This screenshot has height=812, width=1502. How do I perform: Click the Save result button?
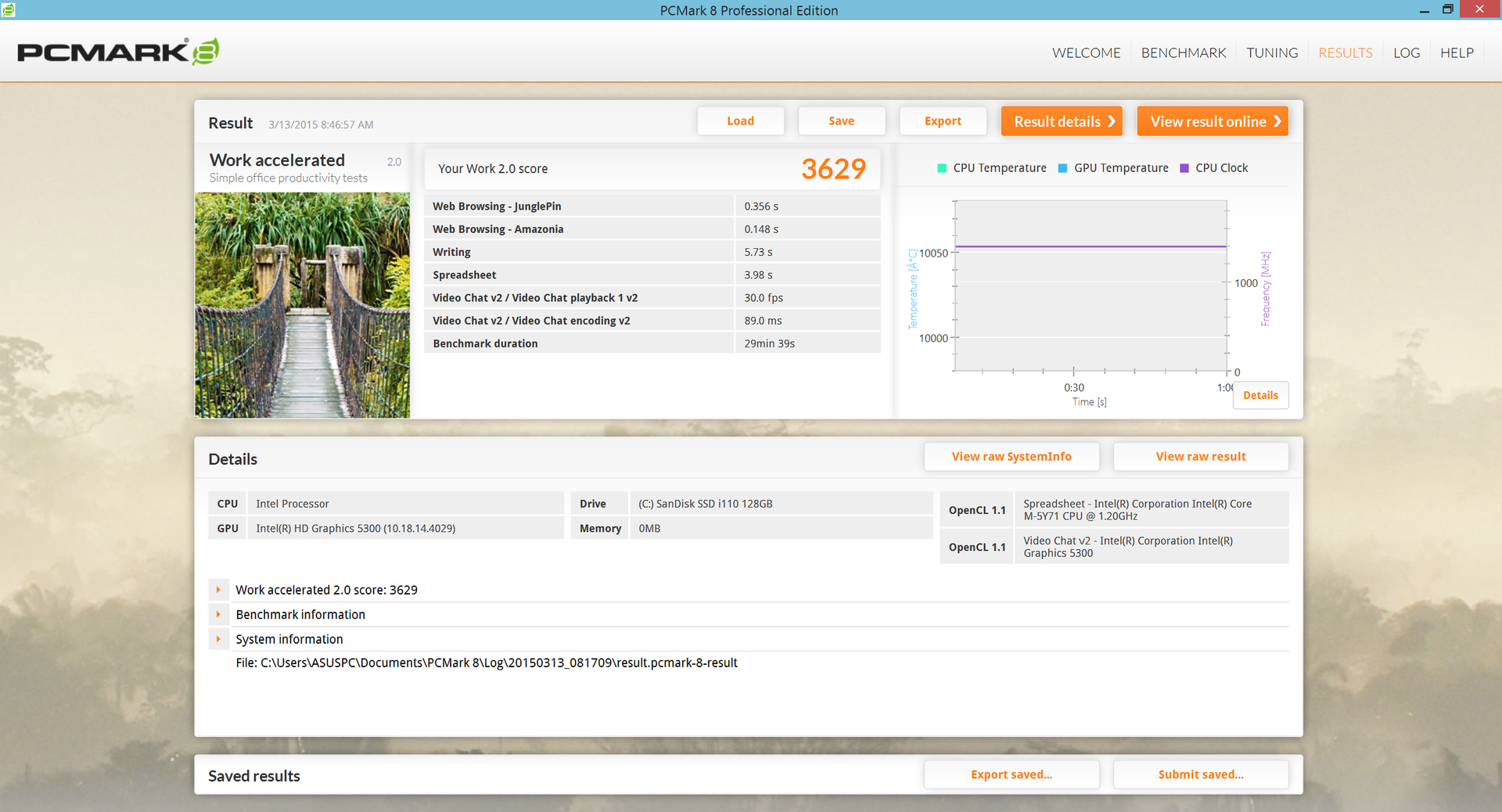tap(842, 121)
